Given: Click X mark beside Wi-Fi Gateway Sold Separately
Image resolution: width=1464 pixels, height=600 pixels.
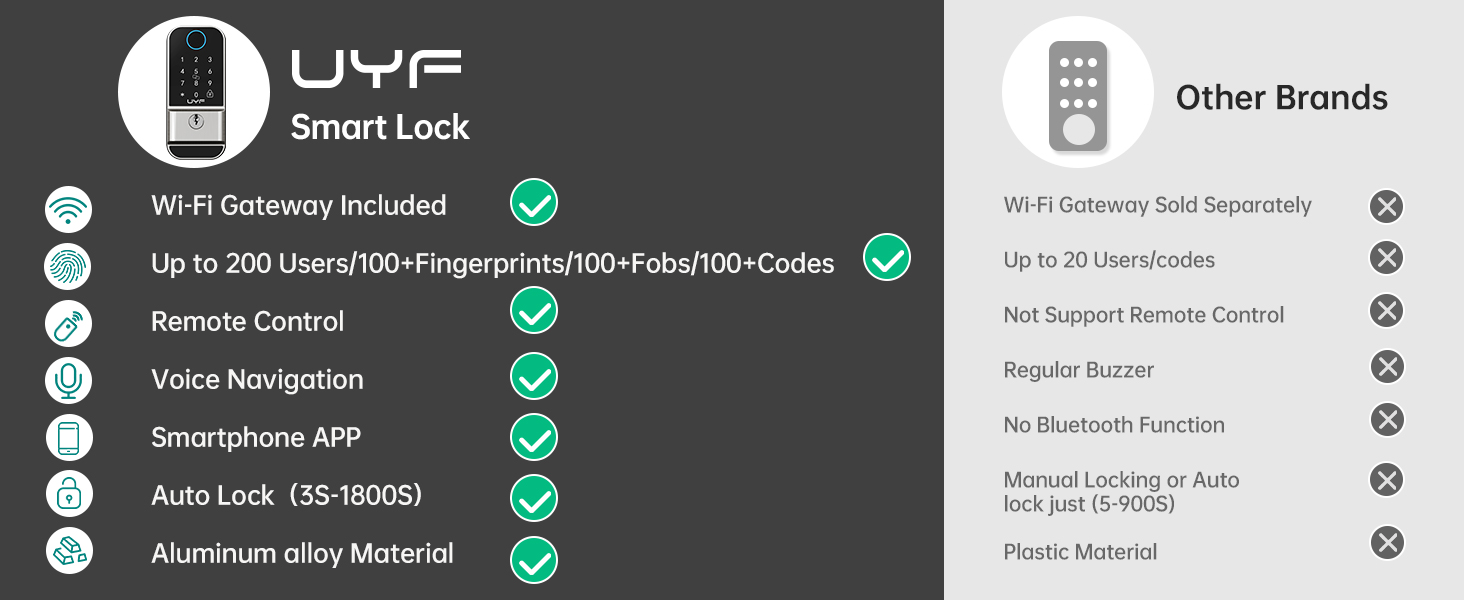Looking at the screenshot, I should 1386,207.
